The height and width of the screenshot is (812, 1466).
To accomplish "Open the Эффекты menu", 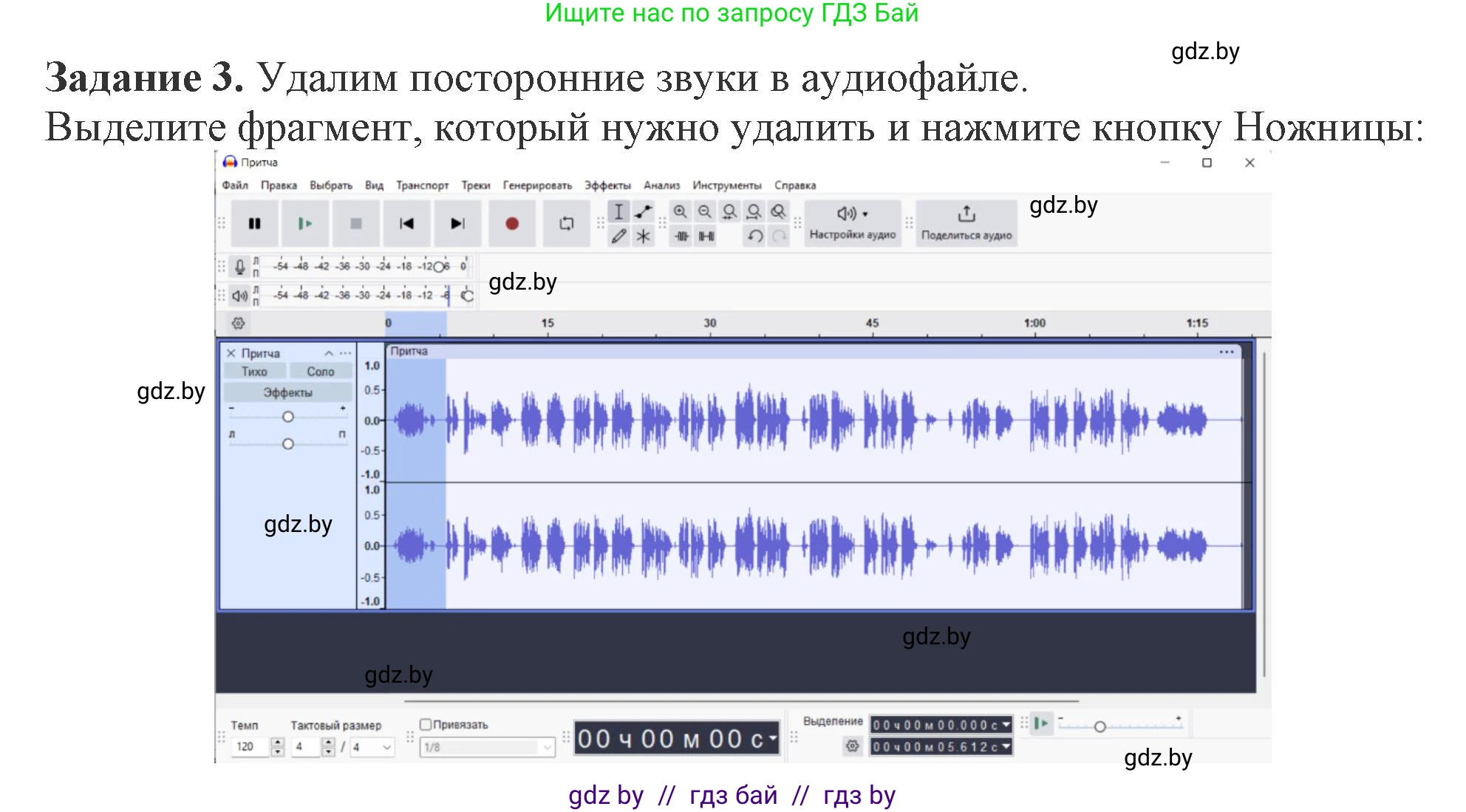I will click(x=608, y=185).
